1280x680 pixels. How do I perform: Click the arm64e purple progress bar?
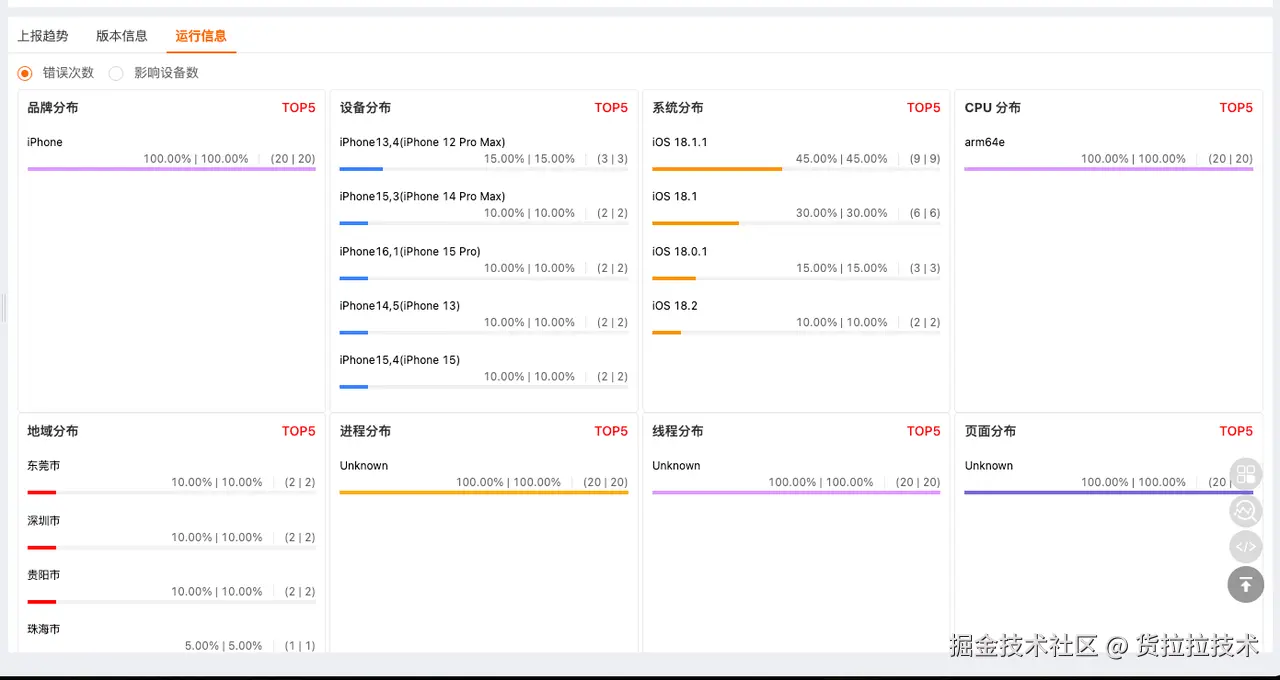pos(1108,169)
